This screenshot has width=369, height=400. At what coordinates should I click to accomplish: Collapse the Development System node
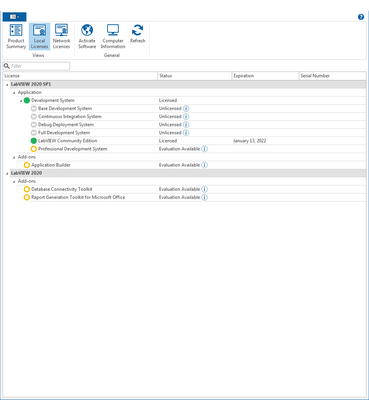click(21, 101)
